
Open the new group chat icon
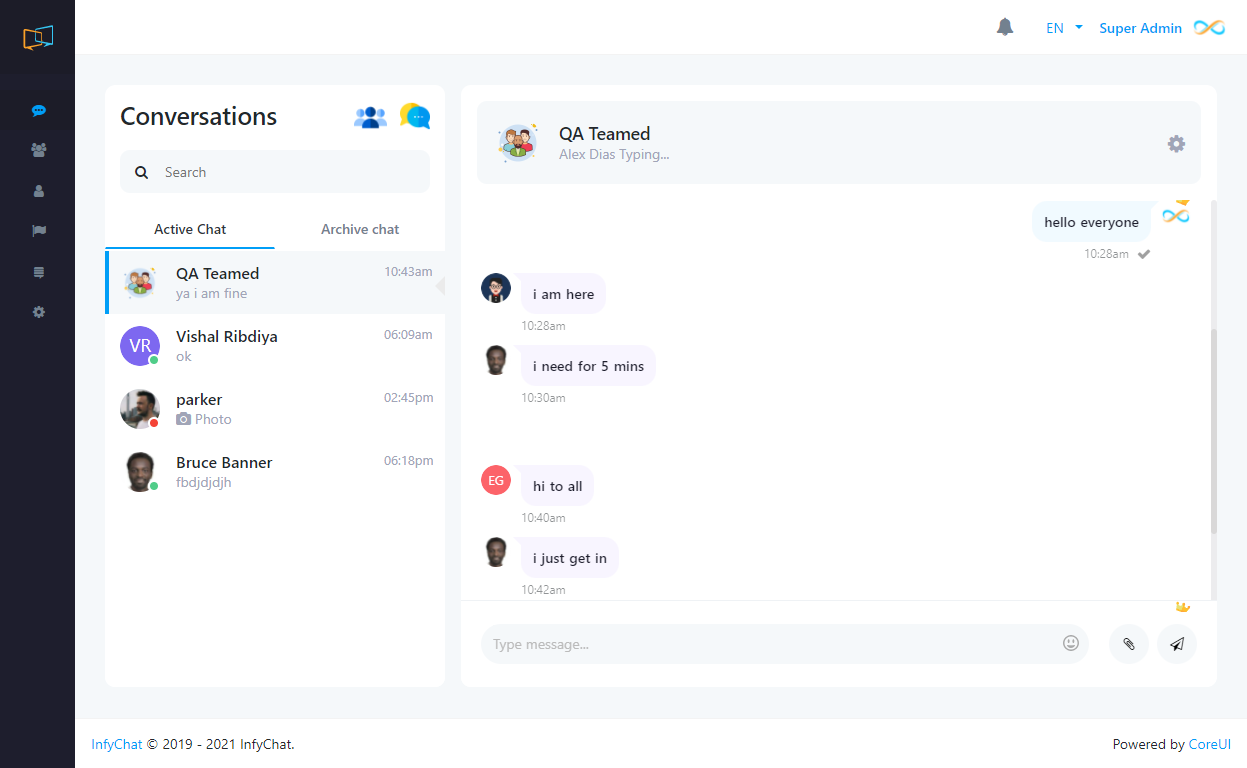(x=370, y=117)
